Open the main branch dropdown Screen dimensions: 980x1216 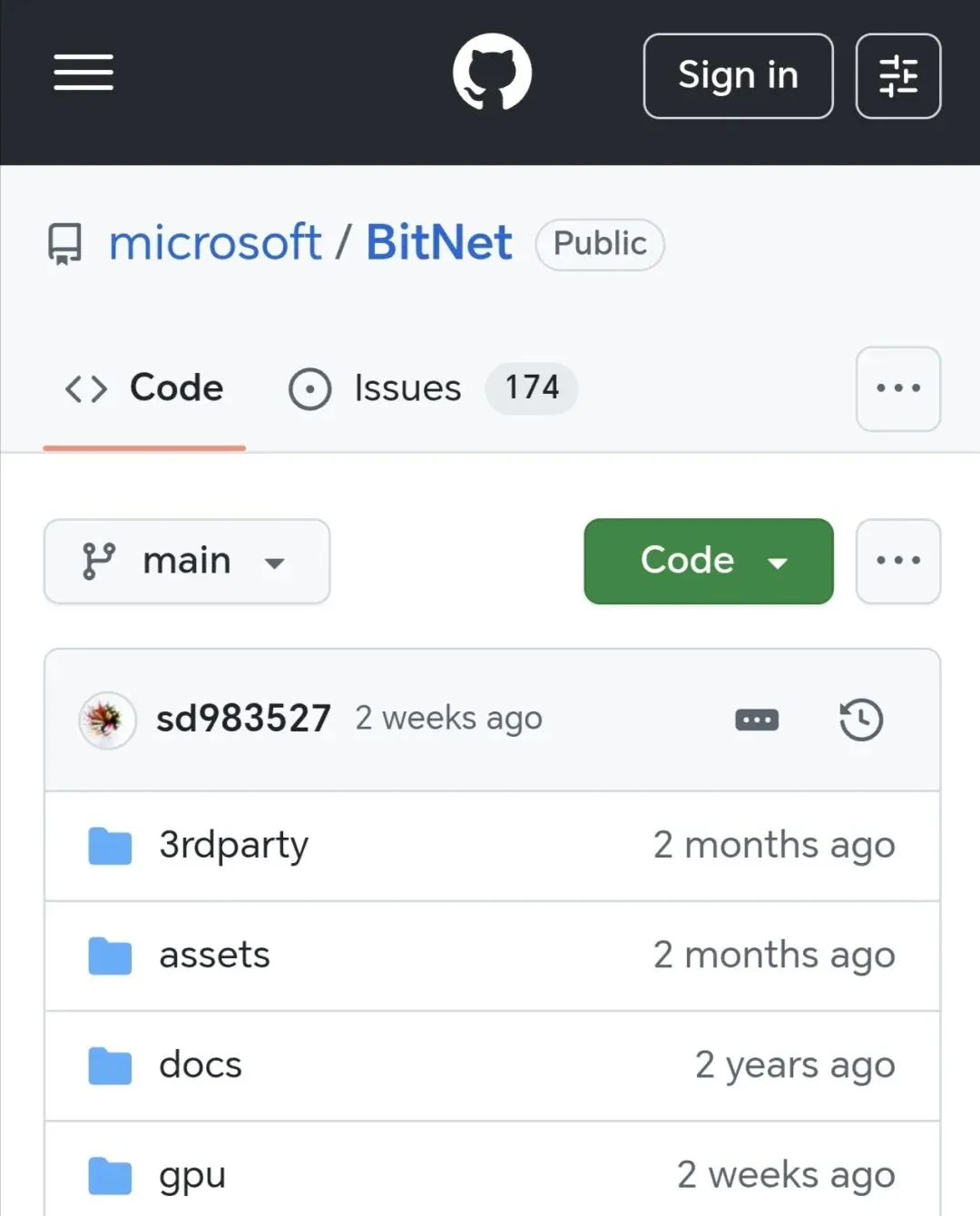(x=187, y=562)
